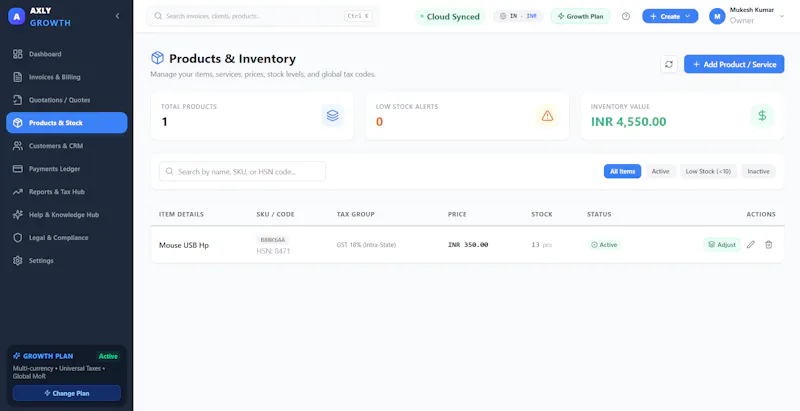800x411 pixels.
Task: Filter by the Active tab
Action: point(660,171)
